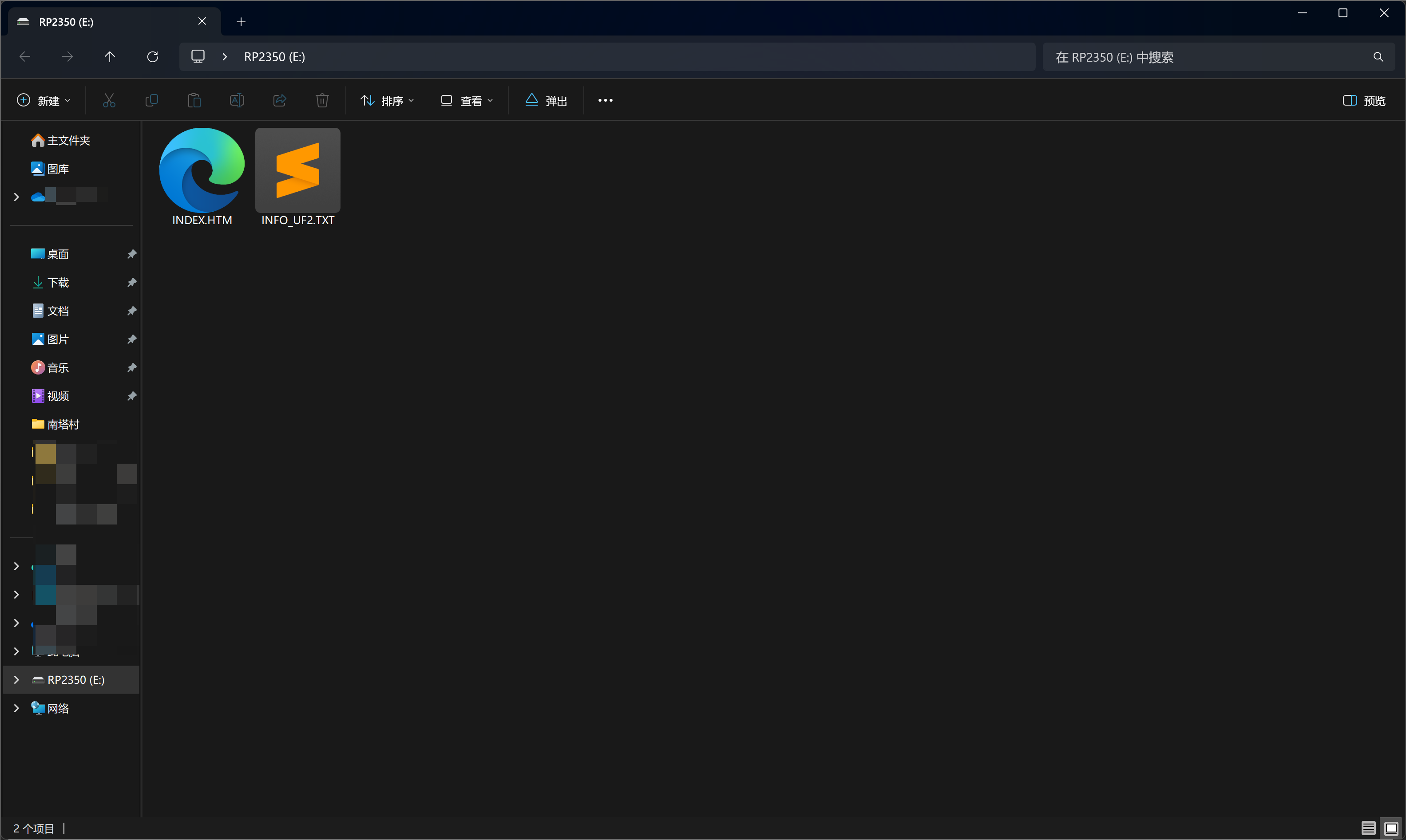Switch to large icons view in status bar

1391,828
